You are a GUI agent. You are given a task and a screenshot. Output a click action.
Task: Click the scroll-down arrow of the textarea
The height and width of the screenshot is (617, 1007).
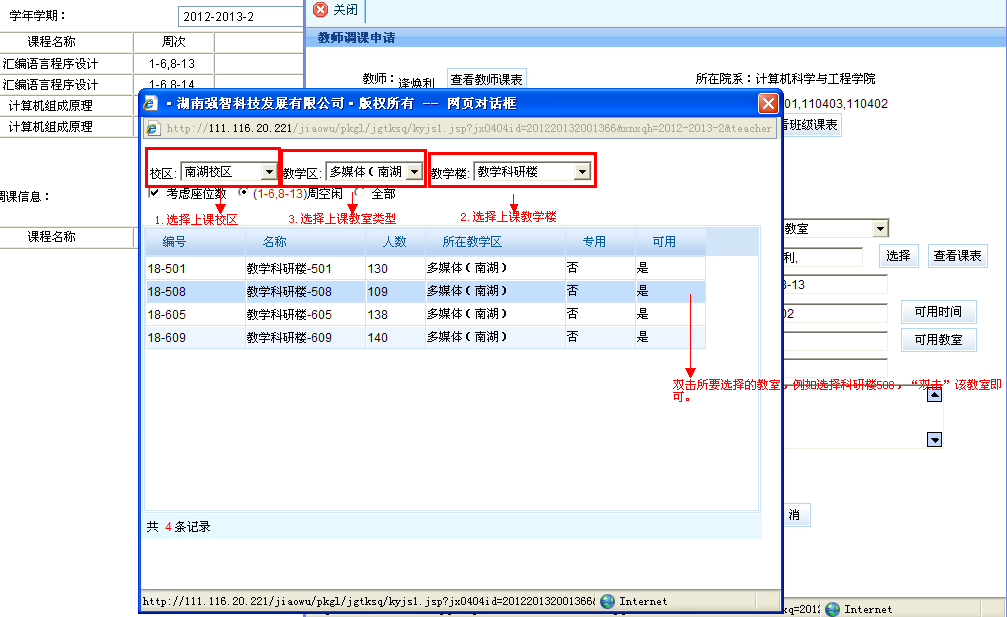click(x=935, y=439)
